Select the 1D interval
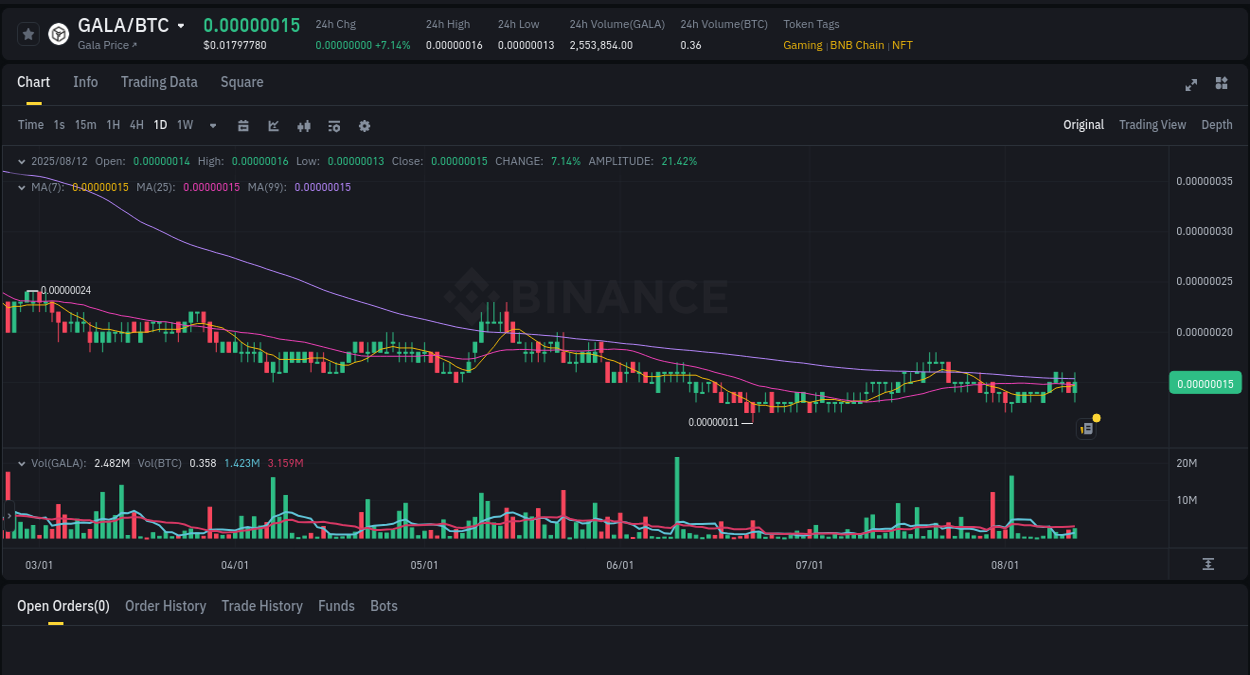Screen dimensions: 1250x675 coord(160,125)
